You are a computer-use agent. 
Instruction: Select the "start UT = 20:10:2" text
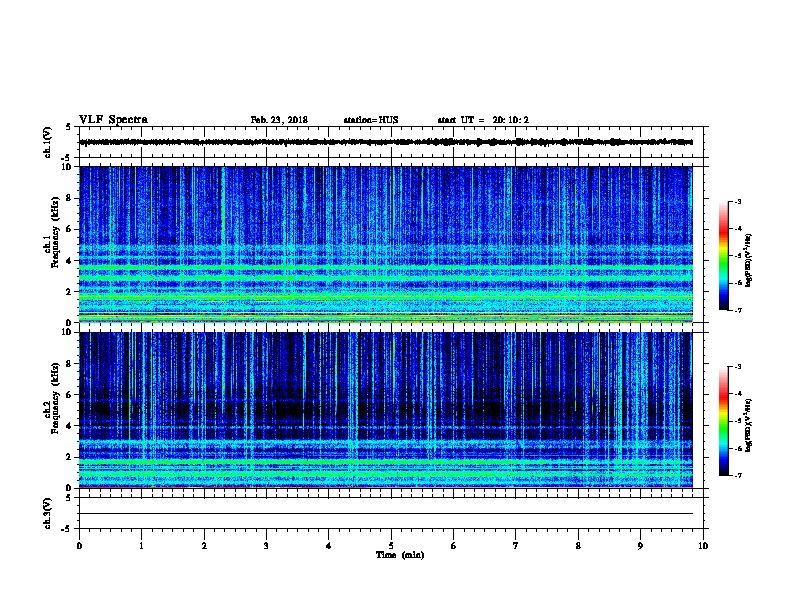483,120
